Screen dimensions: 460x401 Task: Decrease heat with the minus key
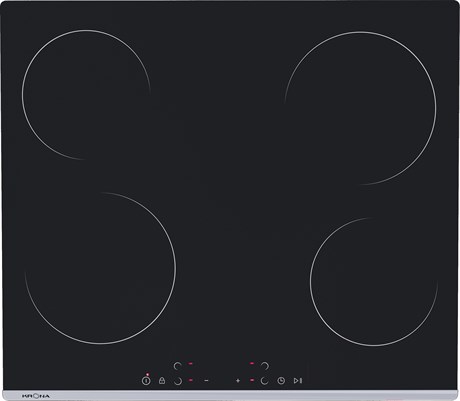tap(206, 380)
